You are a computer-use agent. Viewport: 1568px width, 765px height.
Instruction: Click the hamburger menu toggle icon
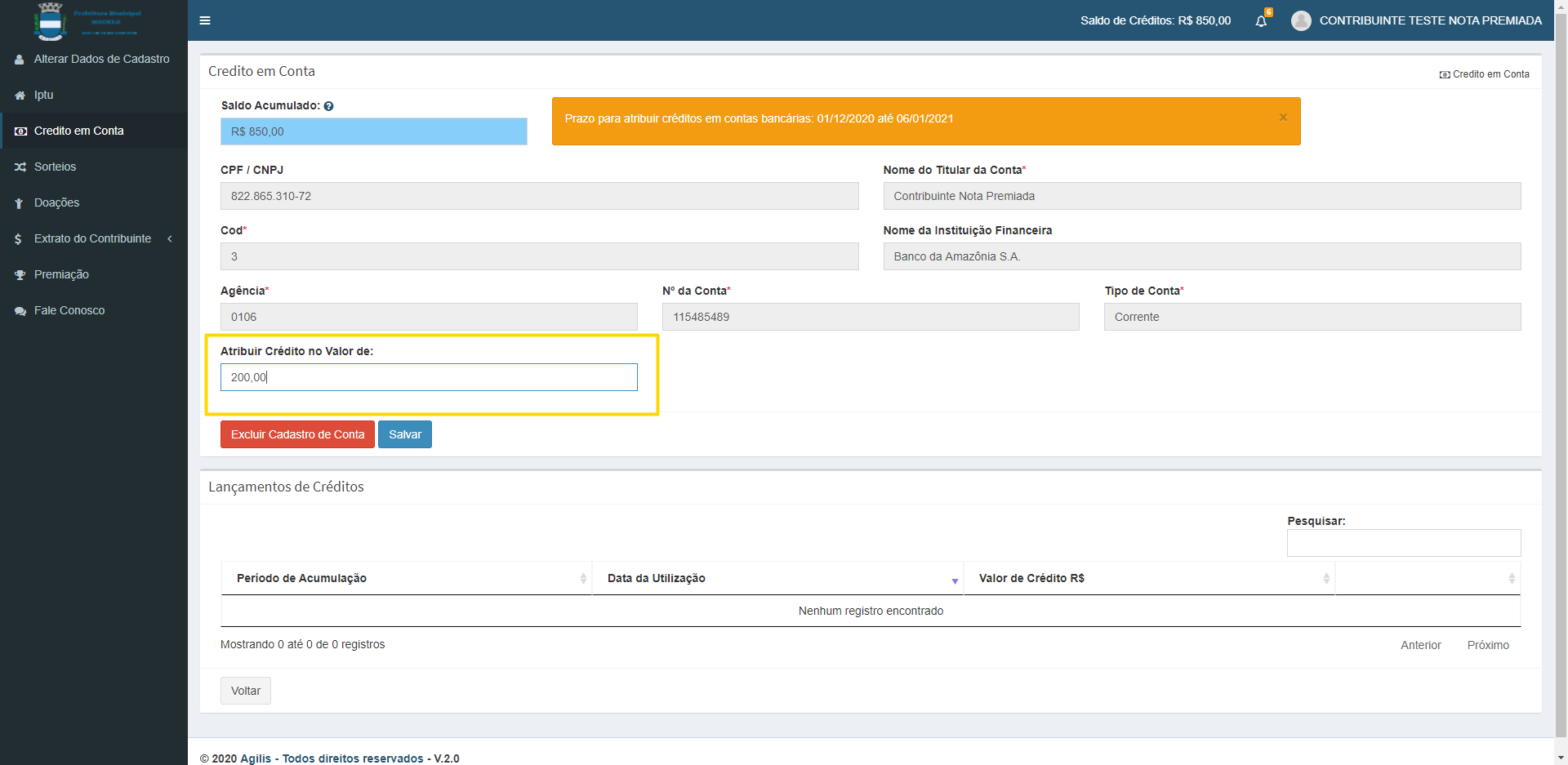click(x=205, y=20)
